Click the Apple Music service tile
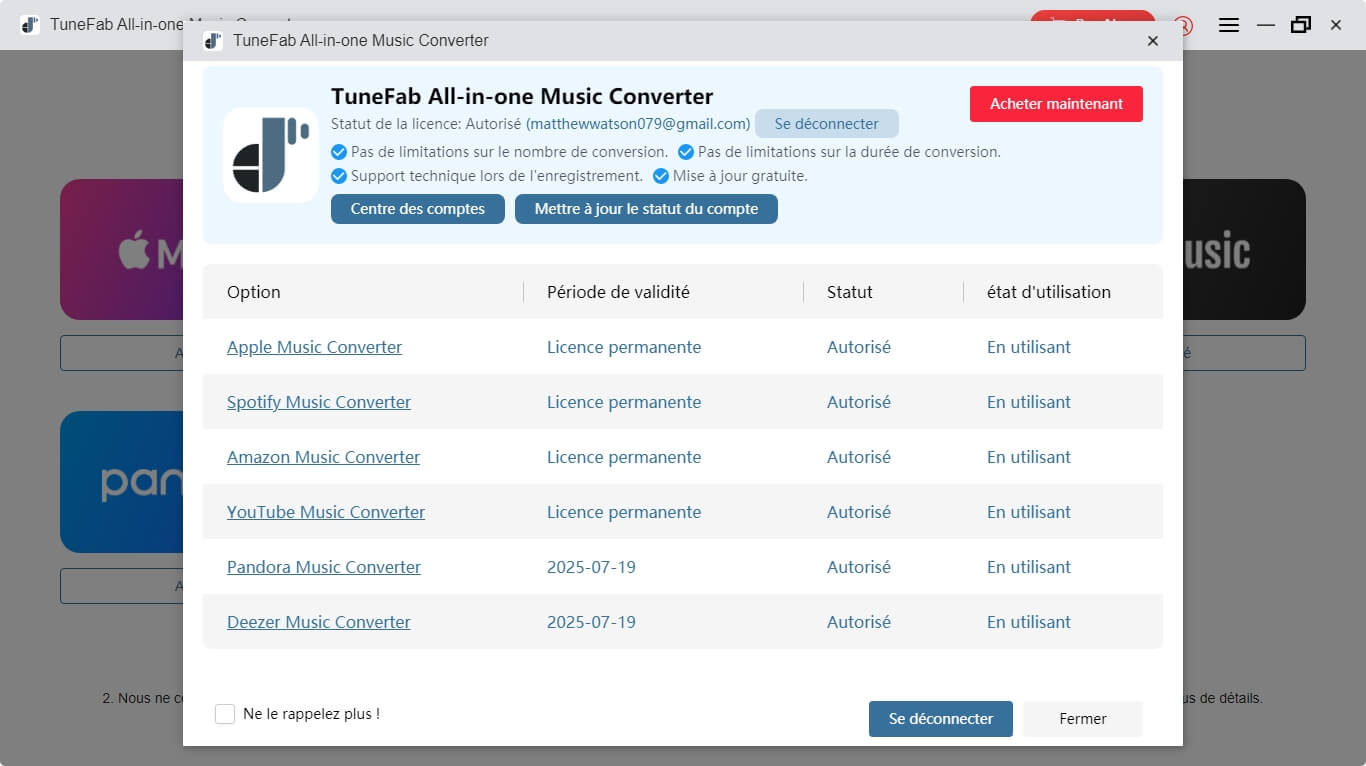The image size is (1366, 766). tap(122, 250)
